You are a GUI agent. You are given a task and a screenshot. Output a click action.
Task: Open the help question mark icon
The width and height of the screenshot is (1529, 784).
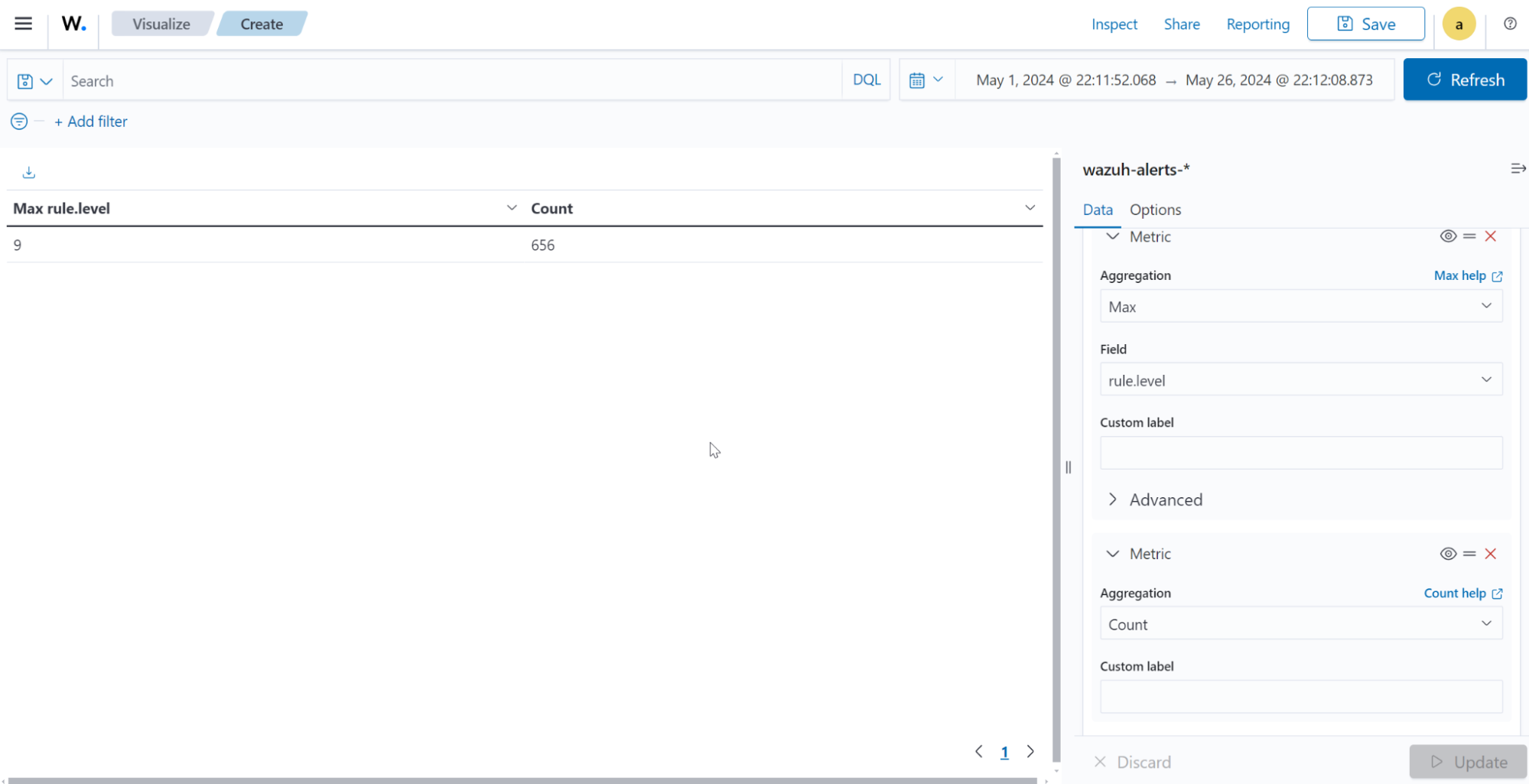point(1510,24)
